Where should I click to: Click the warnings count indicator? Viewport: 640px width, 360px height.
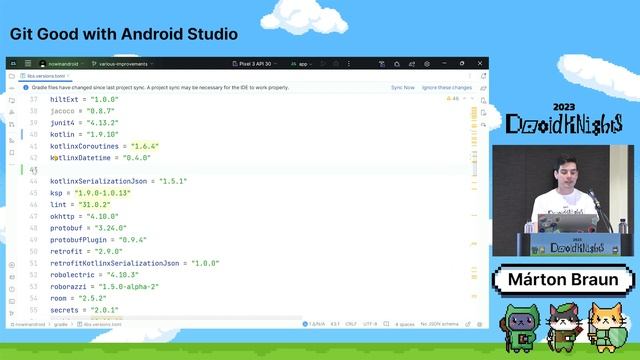pos(453,99)
